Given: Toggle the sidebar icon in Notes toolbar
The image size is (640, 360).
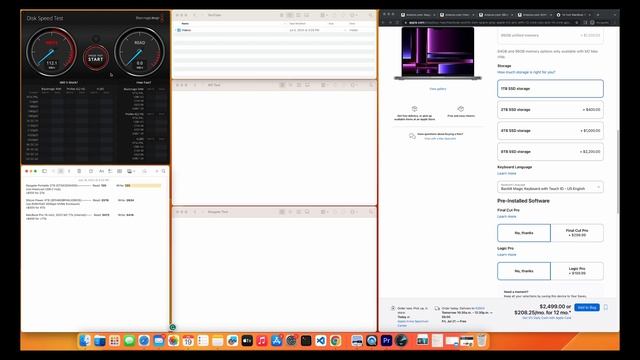Looking at the screenshot, I should click(44, 171).
